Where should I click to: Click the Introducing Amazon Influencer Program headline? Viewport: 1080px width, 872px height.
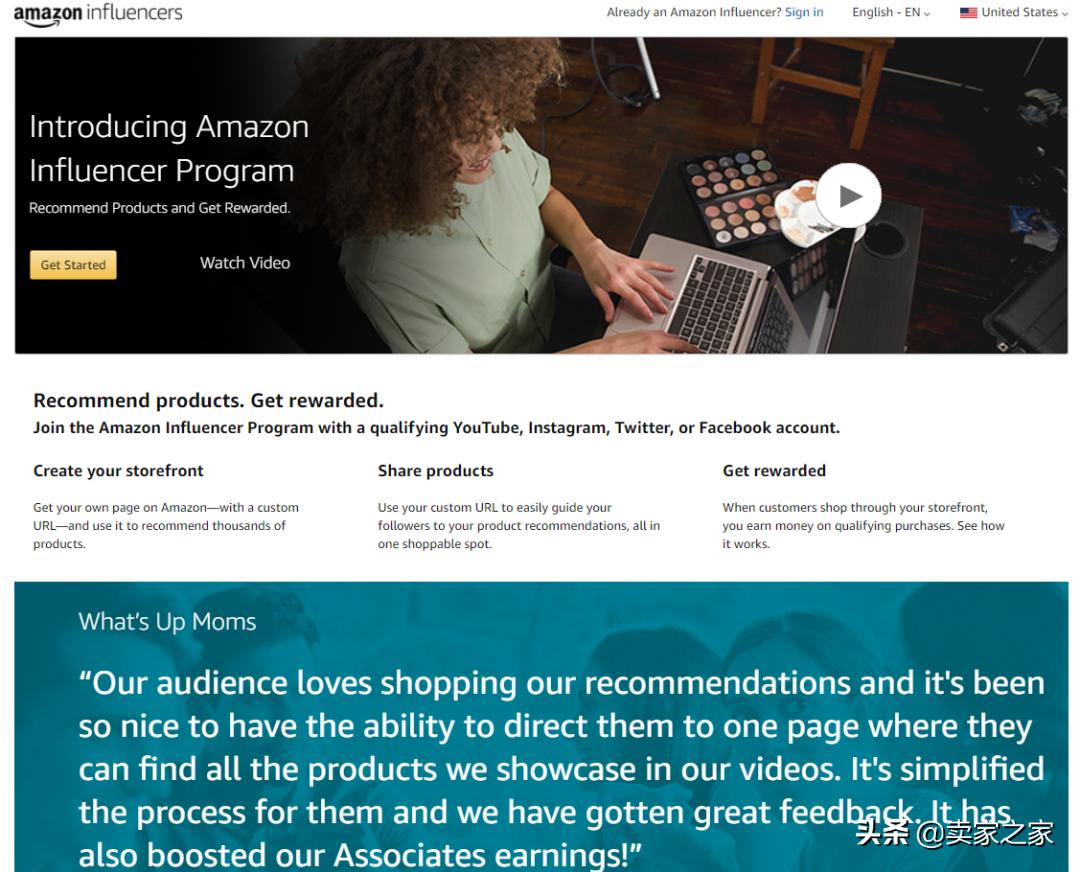(169, 149)
